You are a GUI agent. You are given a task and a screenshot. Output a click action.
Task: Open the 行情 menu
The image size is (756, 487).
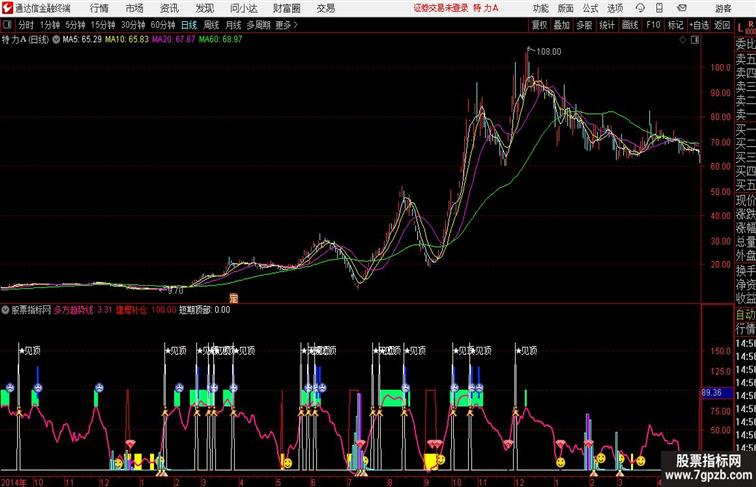(x=99, y=8)
